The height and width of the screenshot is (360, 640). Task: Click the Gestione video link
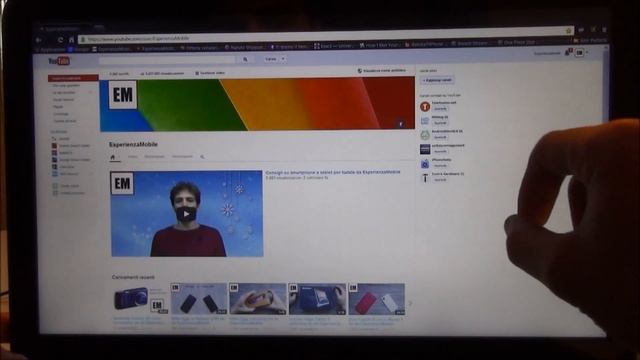pos(210,73)
